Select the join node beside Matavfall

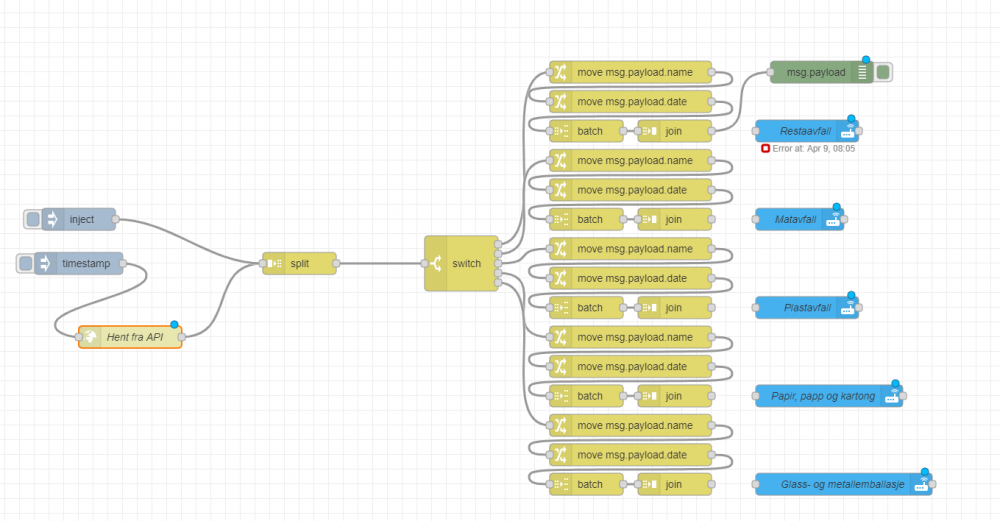click(x=674, y=219)
